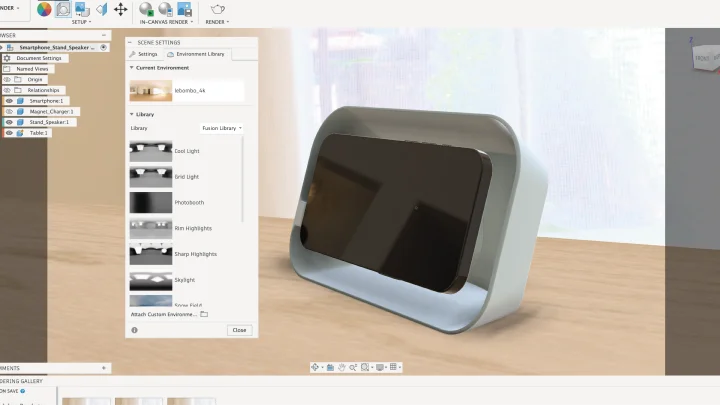
Task: Click the Attach Custom Environment folder icon
Action: pos(204,314)
